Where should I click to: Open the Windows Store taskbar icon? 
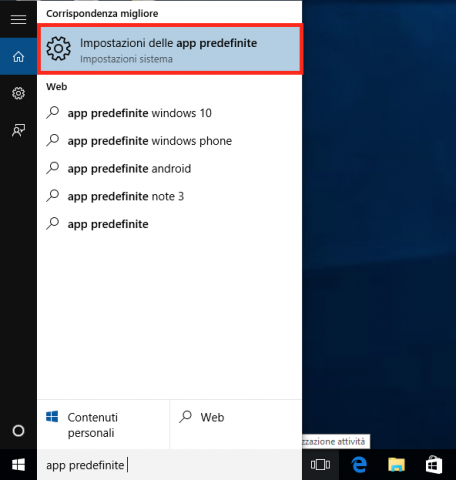434,465
